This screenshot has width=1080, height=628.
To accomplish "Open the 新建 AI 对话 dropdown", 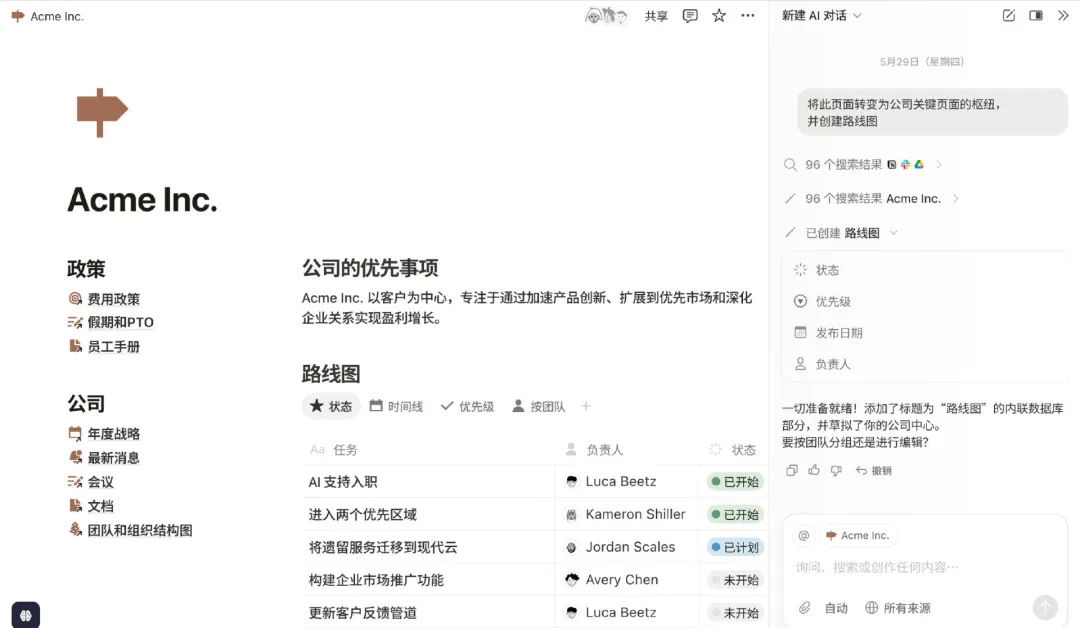I will click(x=822, y=15).
